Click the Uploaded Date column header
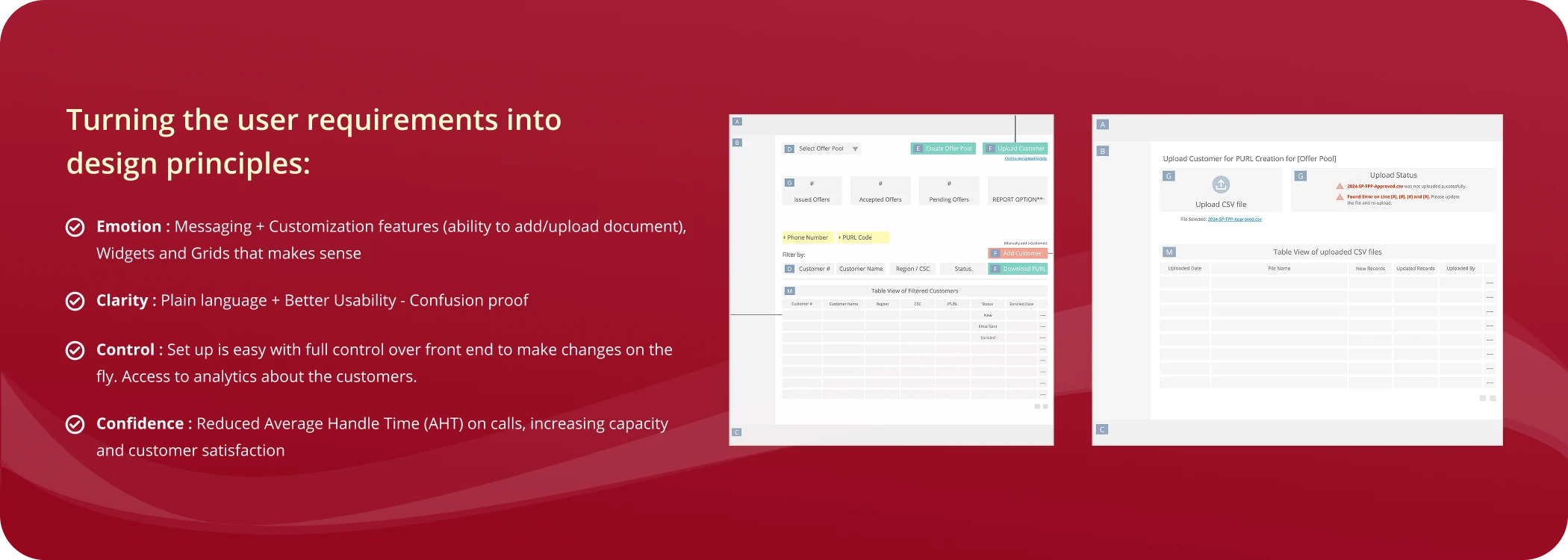Screen dimensions: 1568x560 point(1185,268)
